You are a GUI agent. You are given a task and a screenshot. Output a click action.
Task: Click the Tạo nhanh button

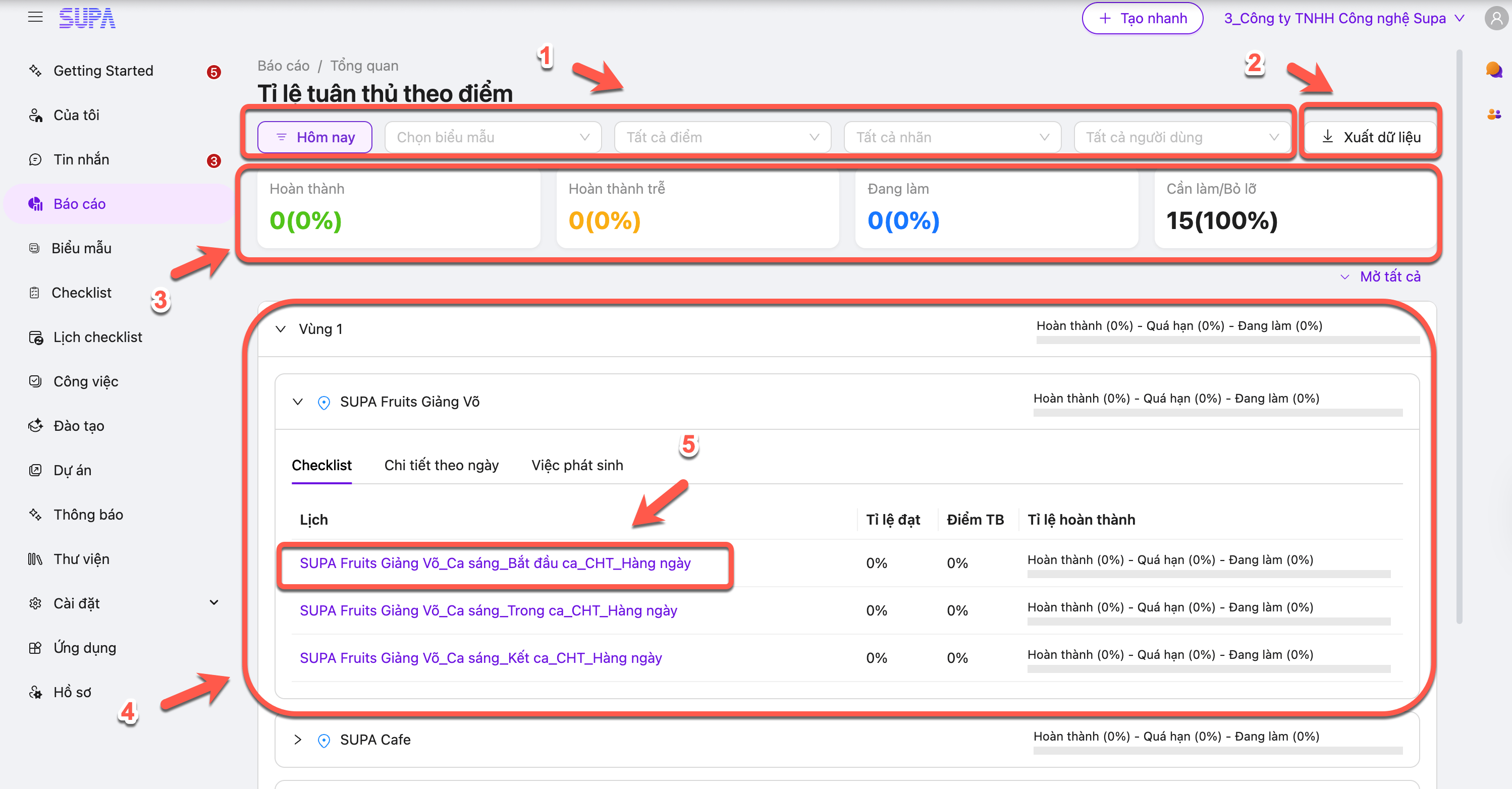click(x=1142, y=18)
